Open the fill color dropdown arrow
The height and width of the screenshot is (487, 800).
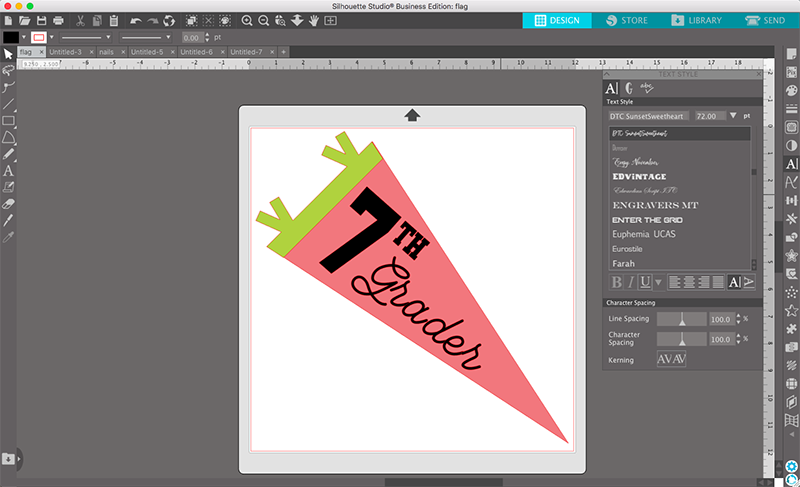click(23, 37)
